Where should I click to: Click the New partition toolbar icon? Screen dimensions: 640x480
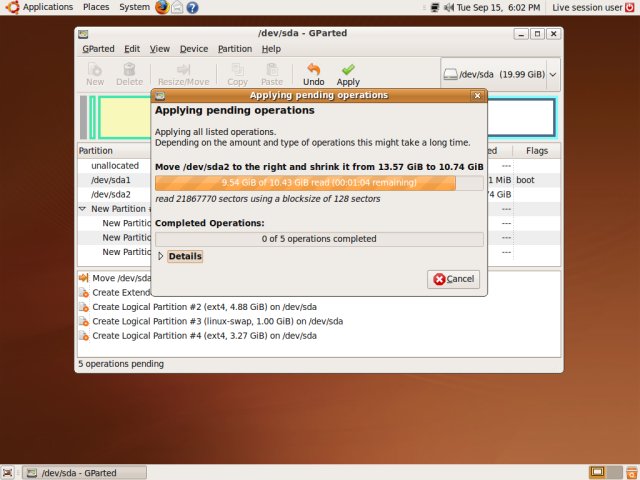point(95,69)
